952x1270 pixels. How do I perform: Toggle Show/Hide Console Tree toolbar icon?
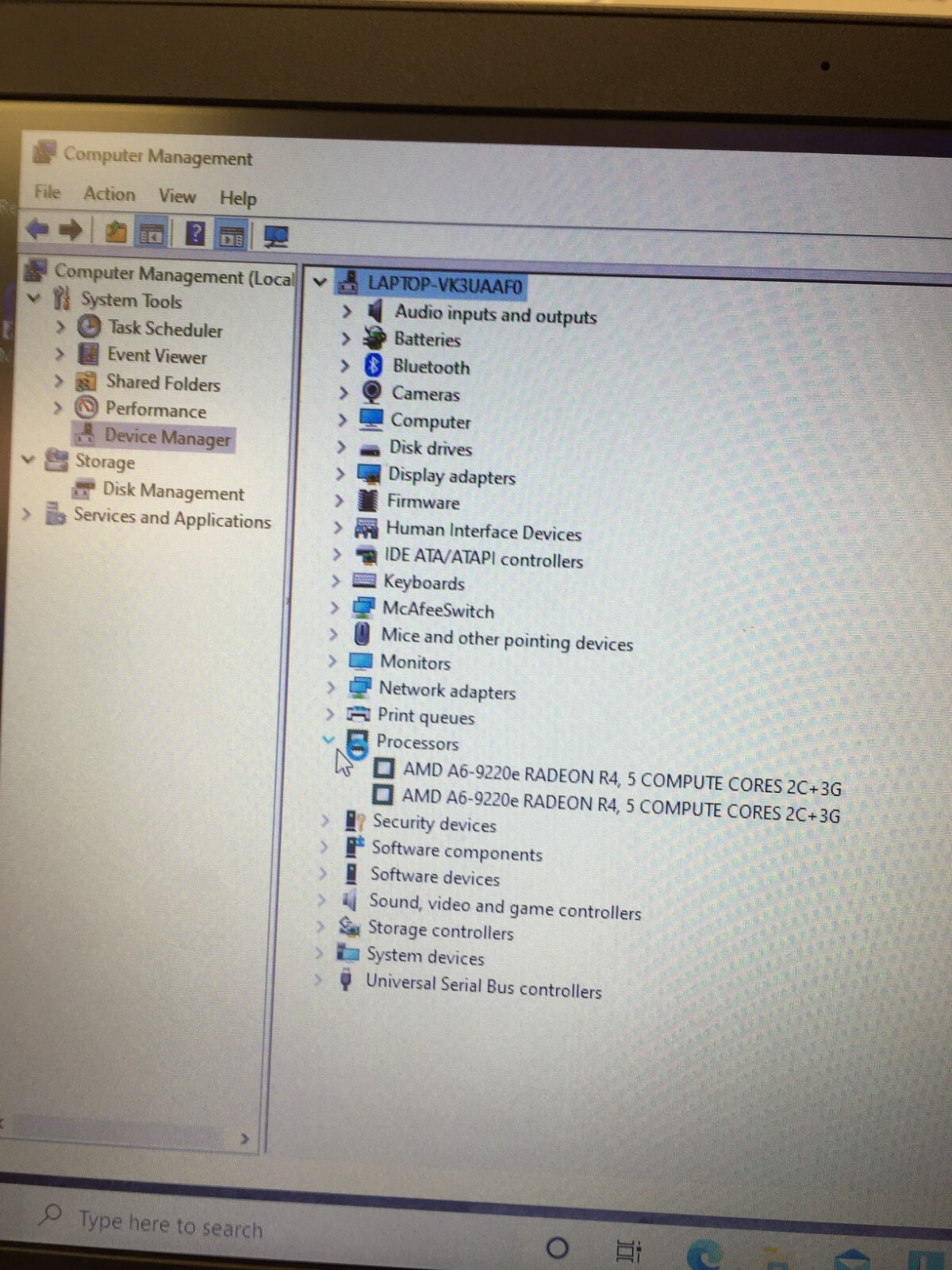click(x=151, y=234)
